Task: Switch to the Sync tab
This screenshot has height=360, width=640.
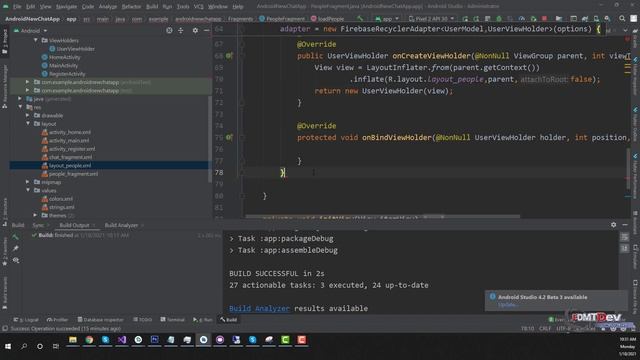Action: click(38, 225)
